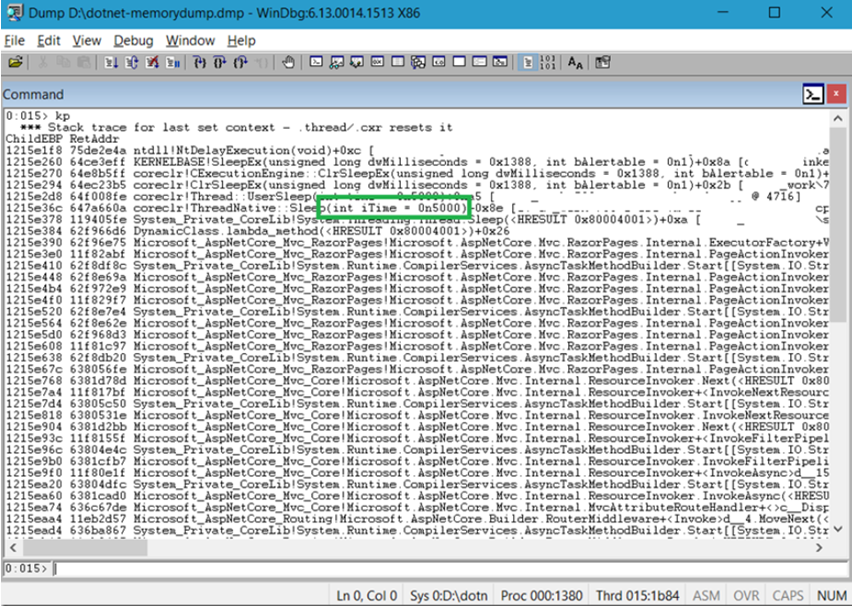852x606 pixels.
Task: Click the OVR status bar indicator
Action: point(746,596)
